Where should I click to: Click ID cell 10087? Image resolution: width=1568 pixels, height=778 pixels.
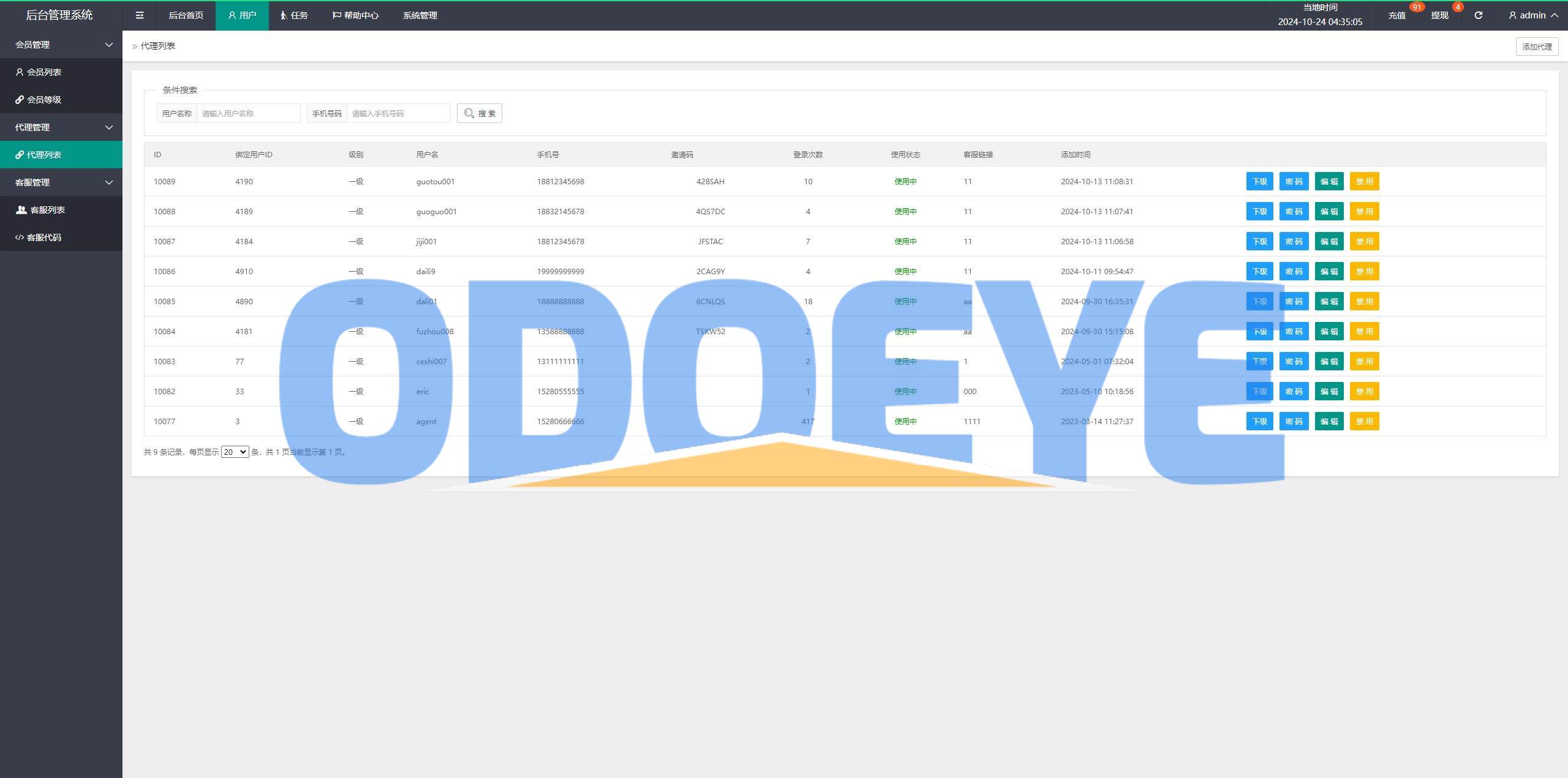(164, 241)
